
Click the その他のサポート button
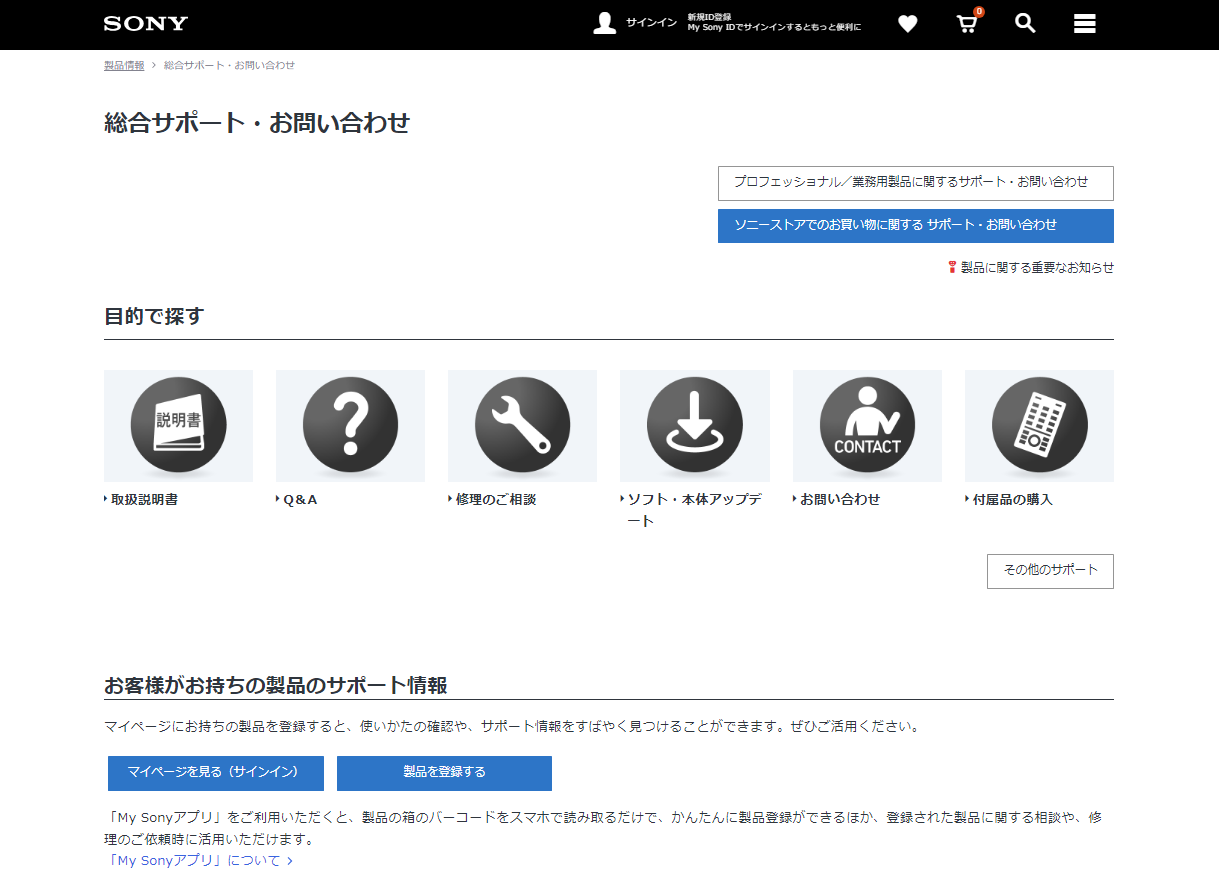[x=1050, y=571]
